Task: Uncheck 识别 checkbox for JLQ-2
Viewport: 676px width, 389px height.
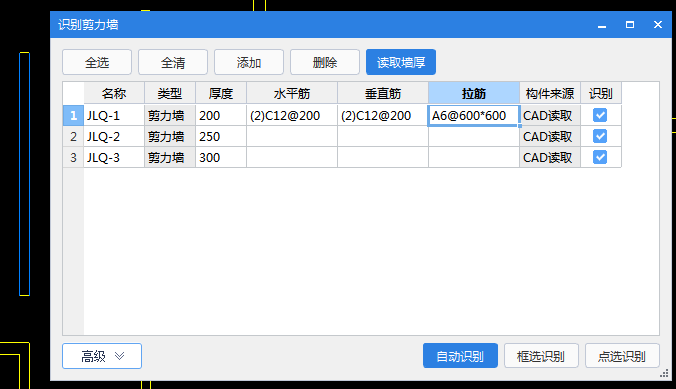Action: point(600,136)
